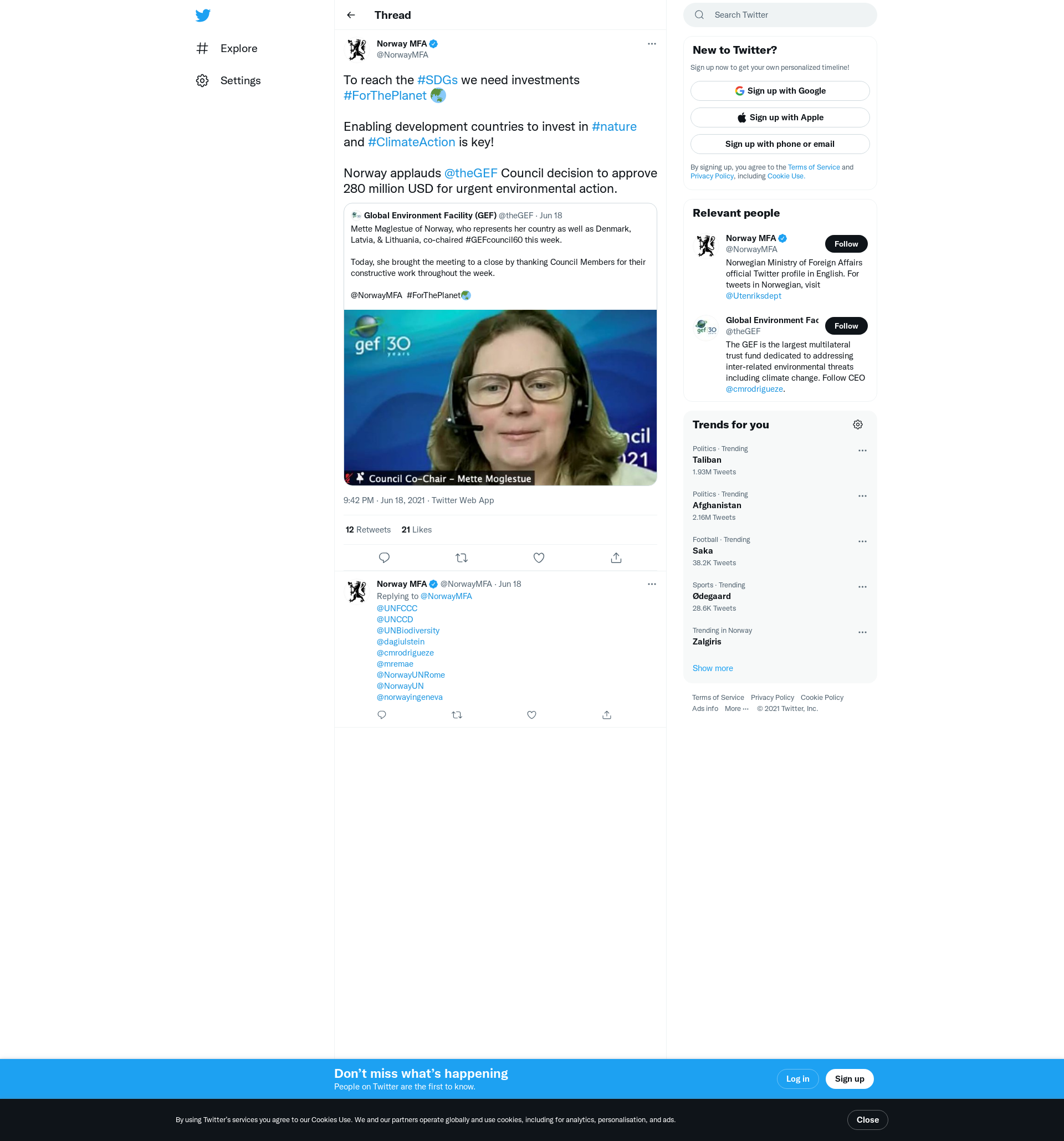The image size is (1064, 1141).
Task: Follow the Global Environment Facility account
Action: click(x=845, y=326)
